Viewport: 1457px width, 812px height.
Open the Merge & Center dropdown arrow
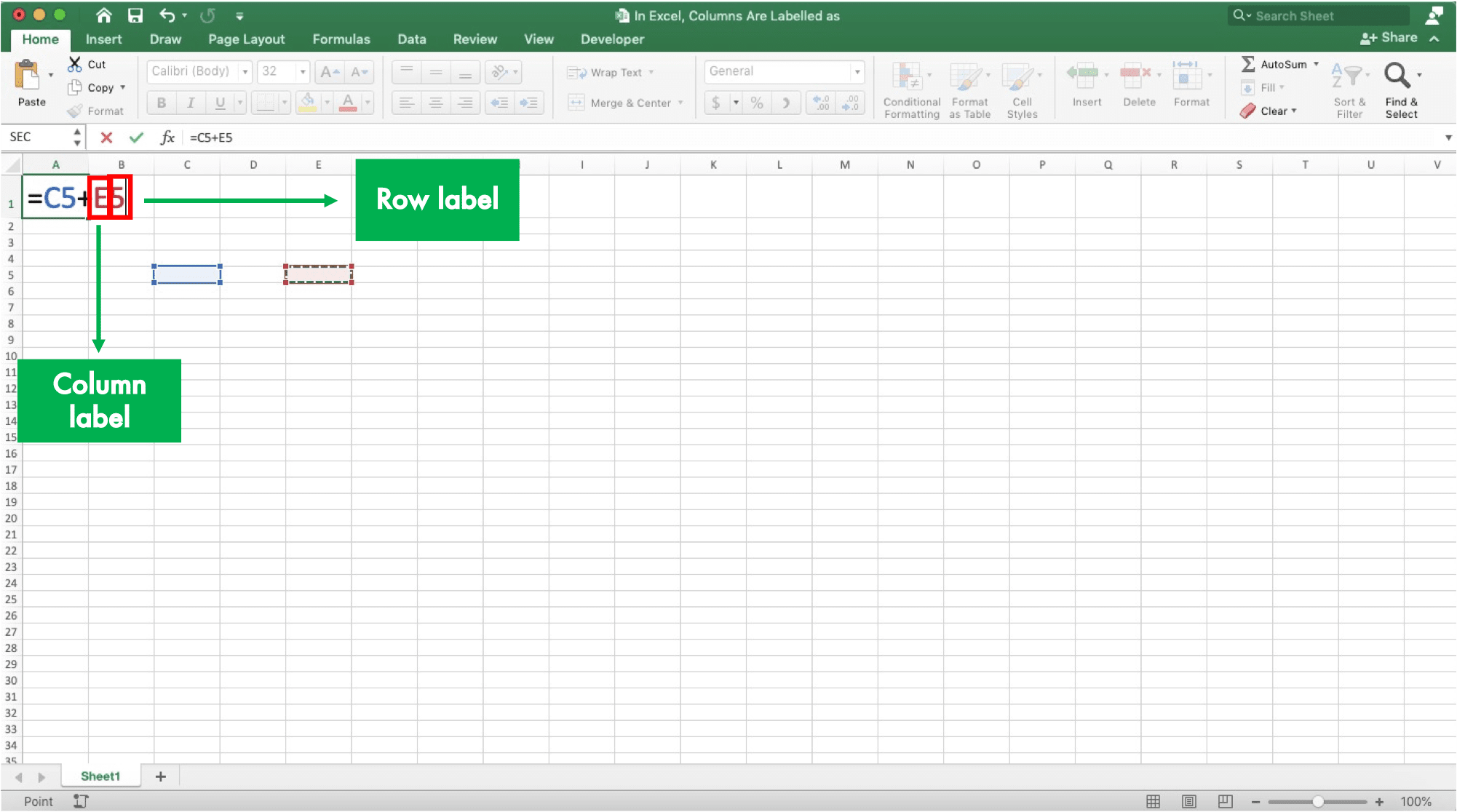[680, 103]
